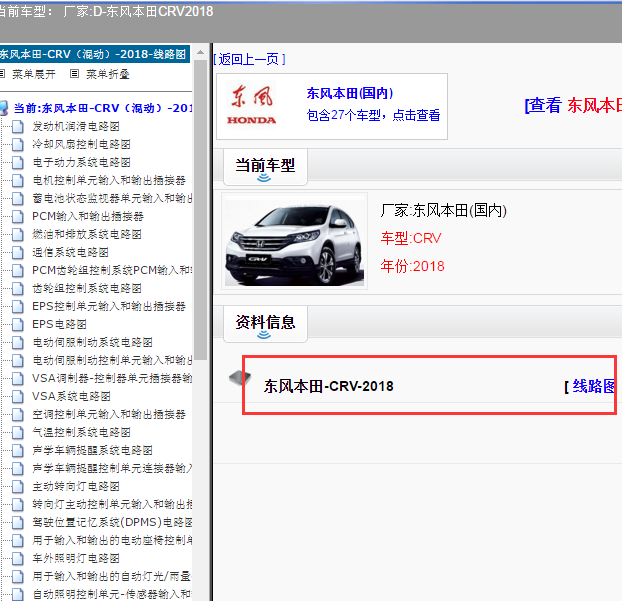Select 空调控制单元输入和输出插接器 entry
Image resolution: width=622 pixels, height=601 pixels.
[x=109, y=415]
